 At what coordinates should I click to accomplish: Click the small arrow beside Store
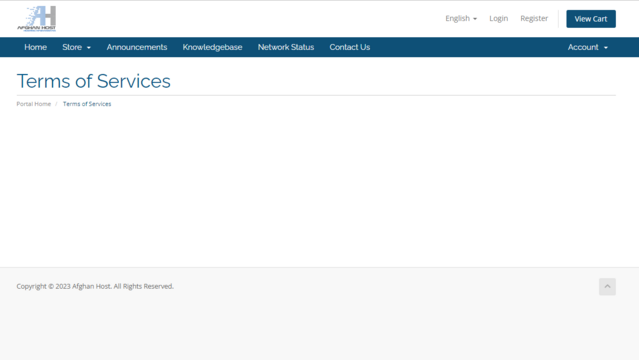pyautogui.click(x=88, y=48)
